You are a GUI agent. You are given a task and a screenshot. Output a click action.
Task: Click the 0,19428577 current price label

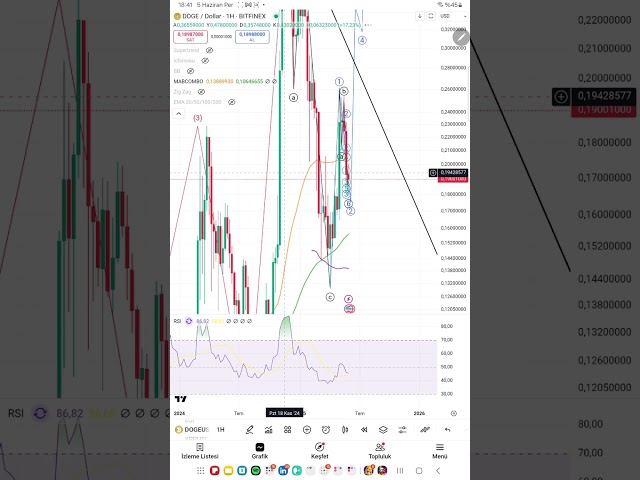point(453,173)
